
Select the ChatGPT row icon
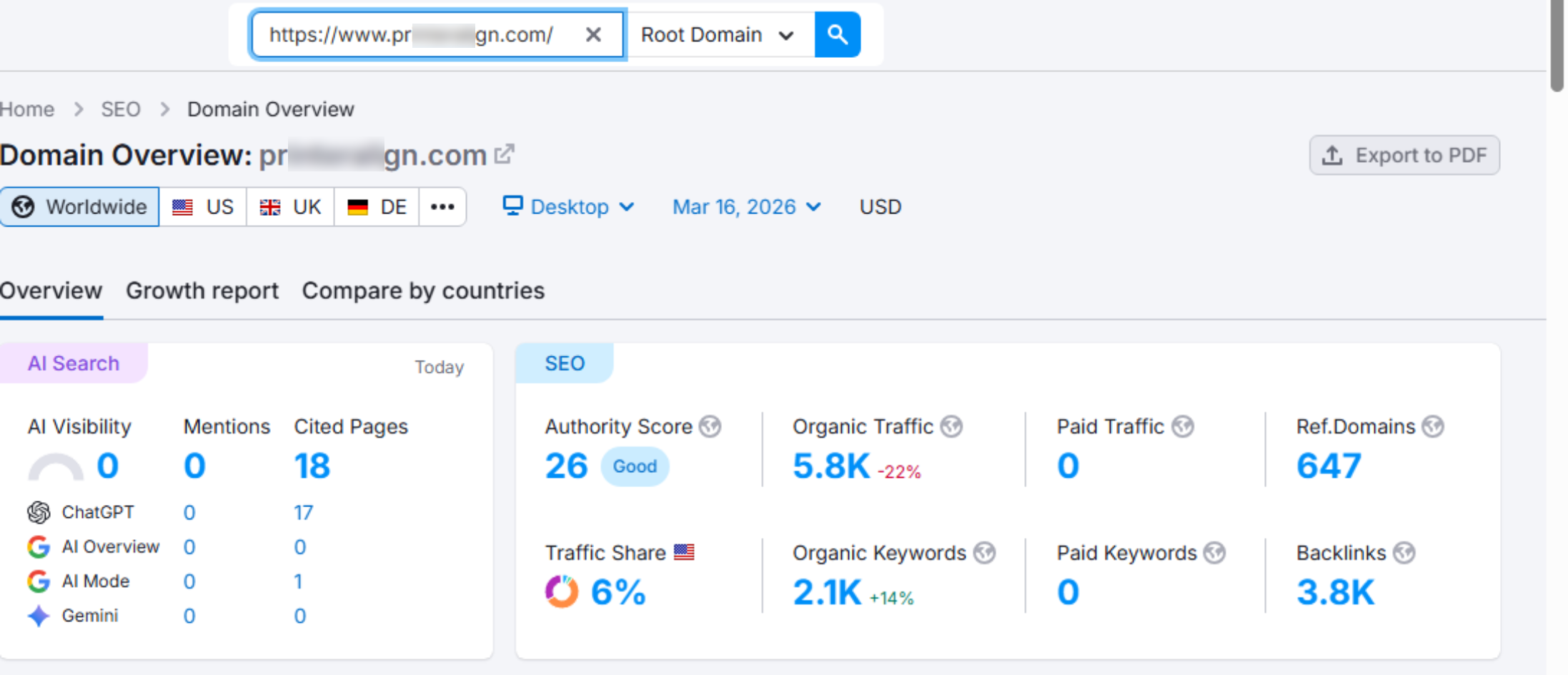tap(39, 511)
